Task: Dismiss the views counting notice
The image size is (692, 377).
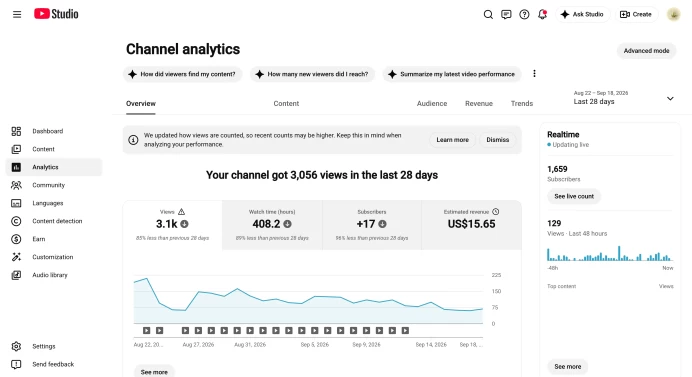Action: tap(497, 140)
